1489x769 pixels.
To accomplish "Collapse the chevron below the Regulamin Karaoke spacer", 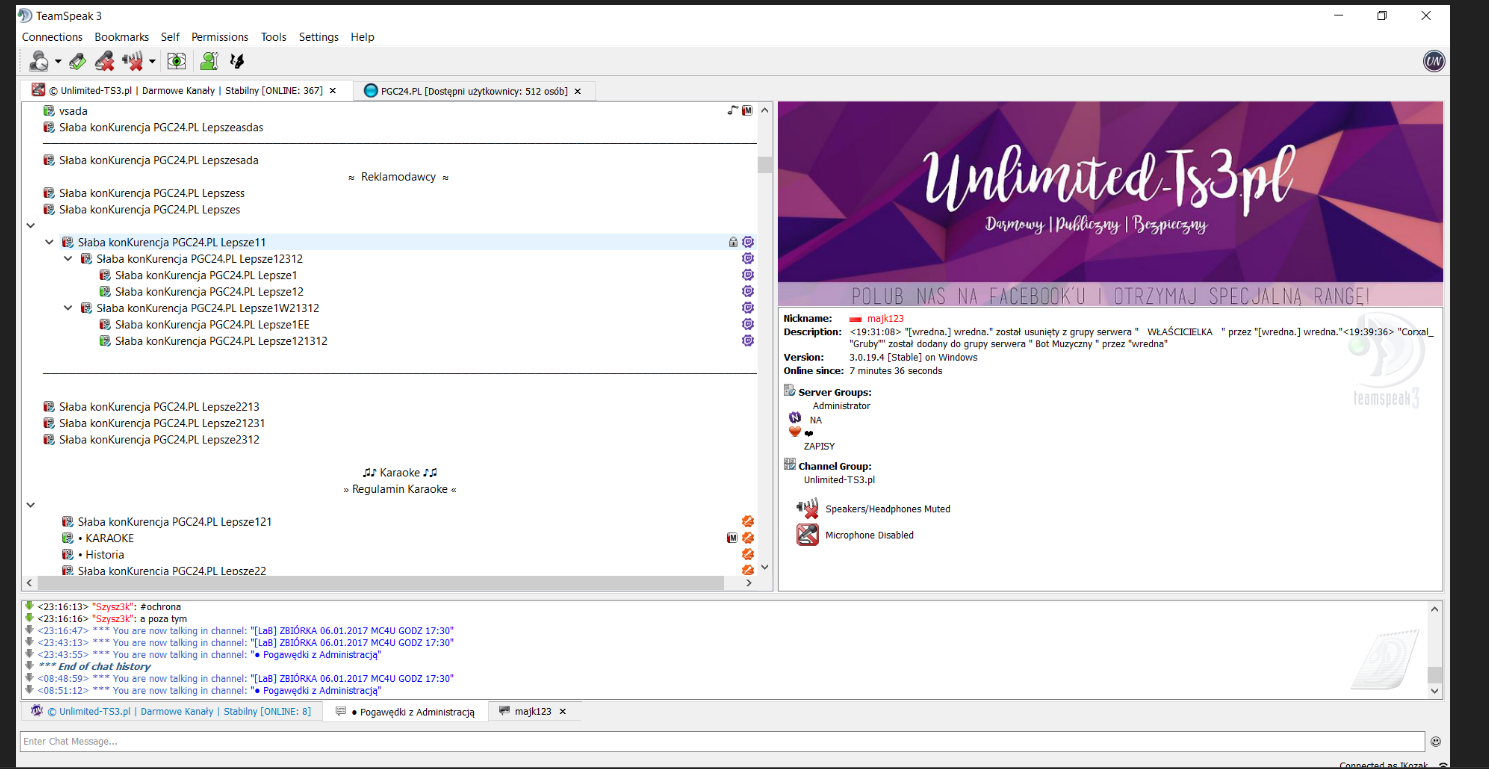I will [x=30, y=506].
